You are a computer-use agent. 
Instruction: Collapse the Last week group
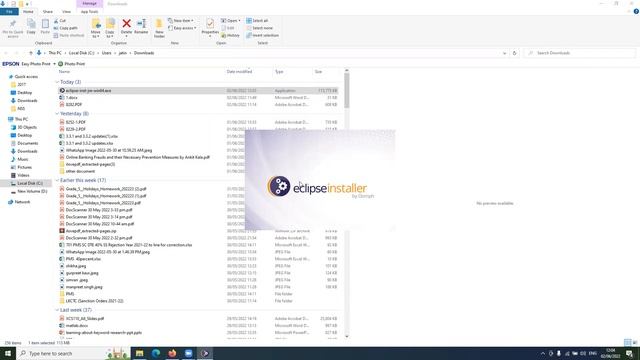(x=57, y=310)
